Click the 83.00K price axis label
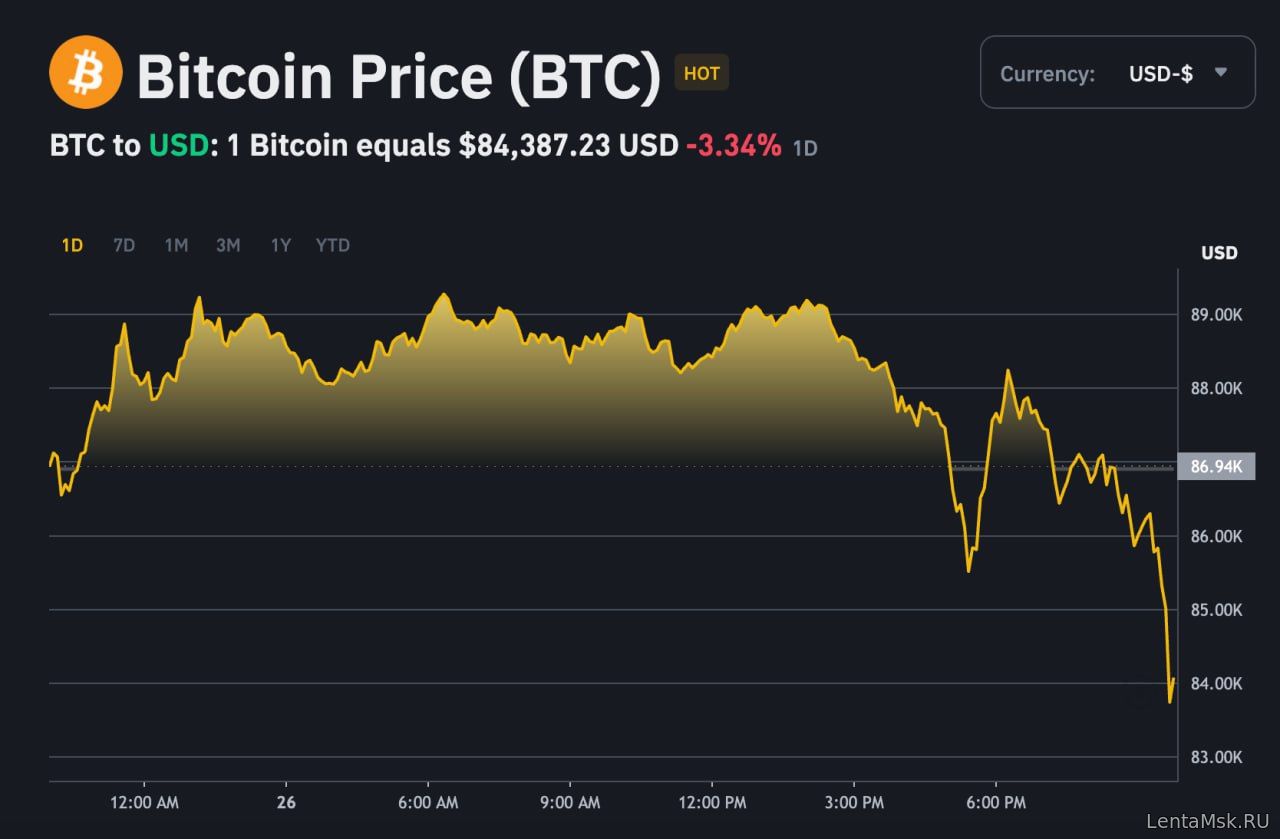The height and width of the screenshot is (839, 1280). [1216, 757]
